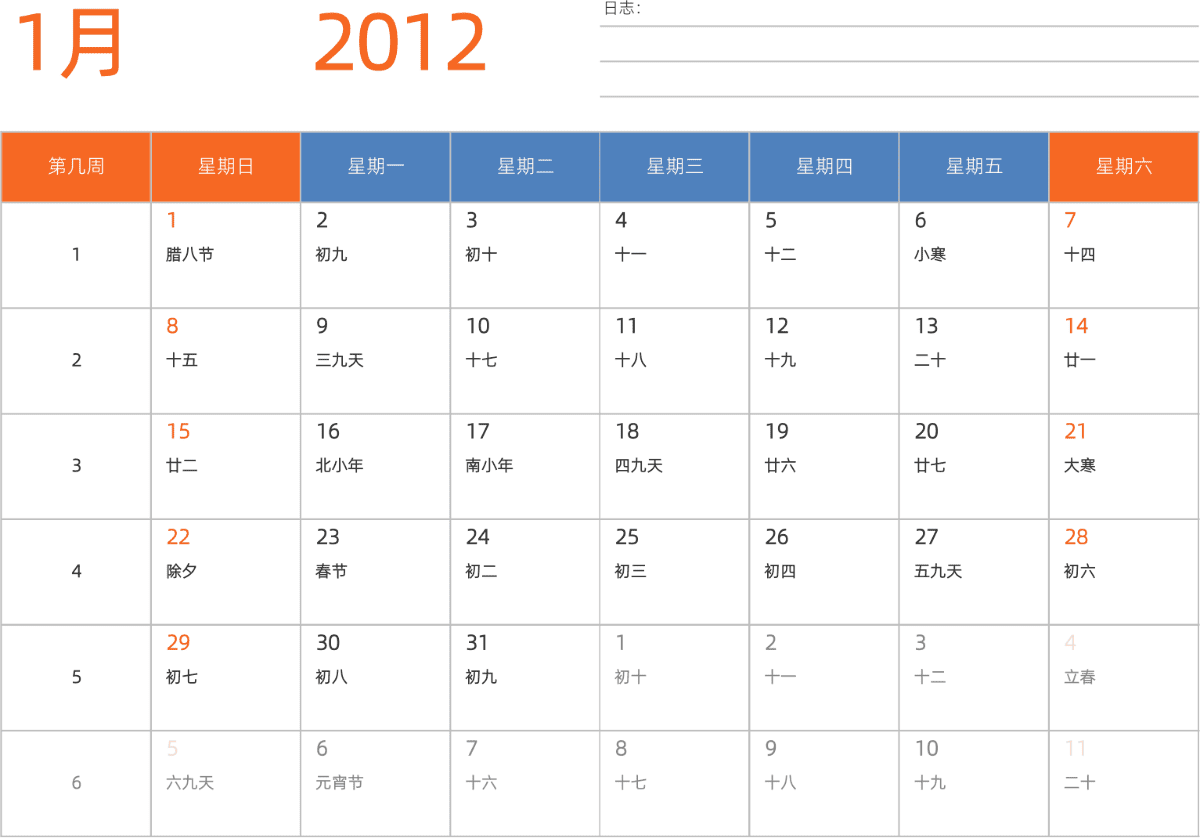The image size is (1200, 838).
Task: Select date number 26
Action: pos(777,538)
